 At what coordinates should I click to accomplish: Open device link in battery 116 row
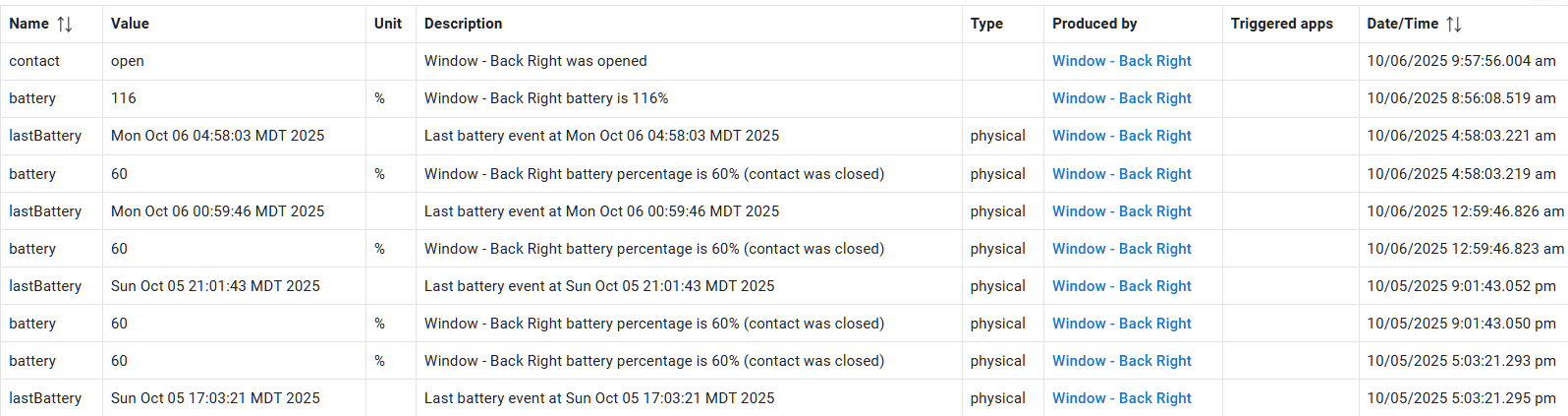pyautogui.click(x=1121, y=98)
